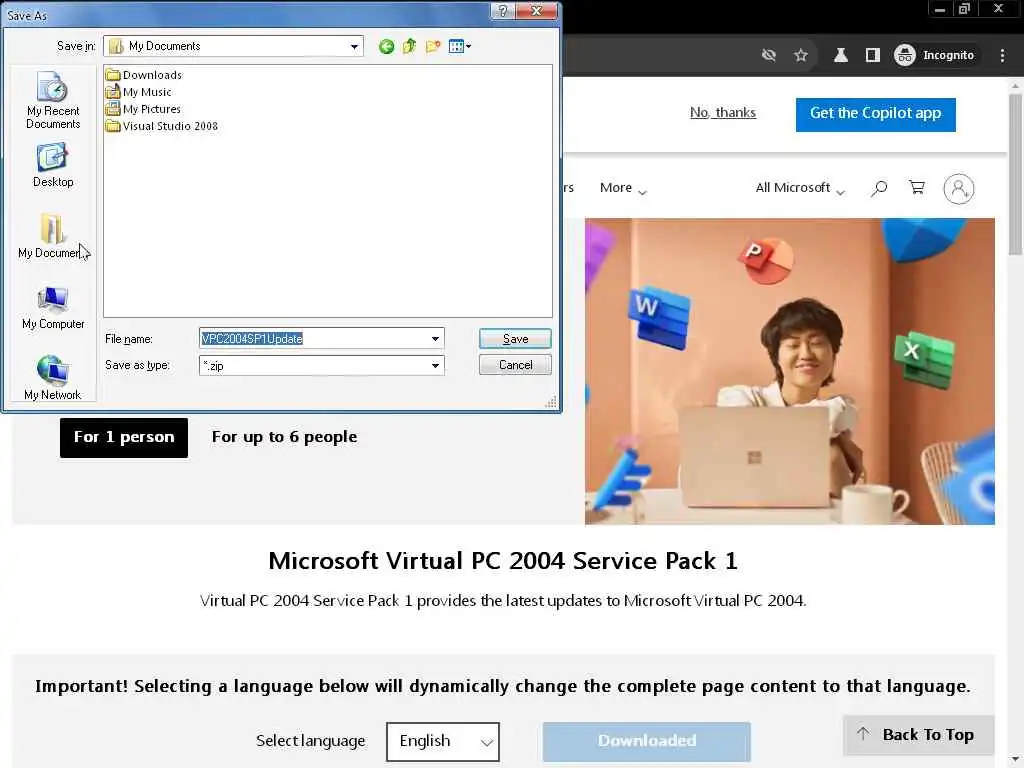Bookmark this page with the star icon
1024x768 pixels.
pyautogui.click(x=801, y=56)
